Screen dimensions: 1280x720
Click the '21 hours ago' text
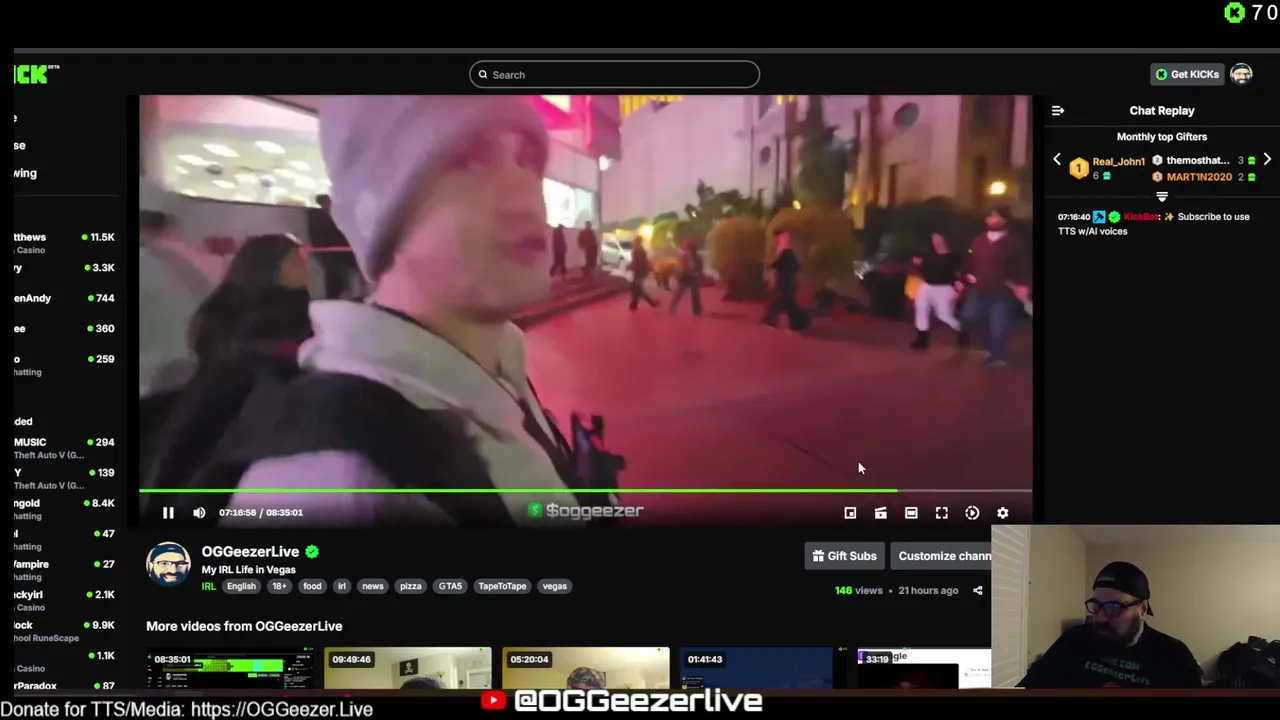(928, 591)
